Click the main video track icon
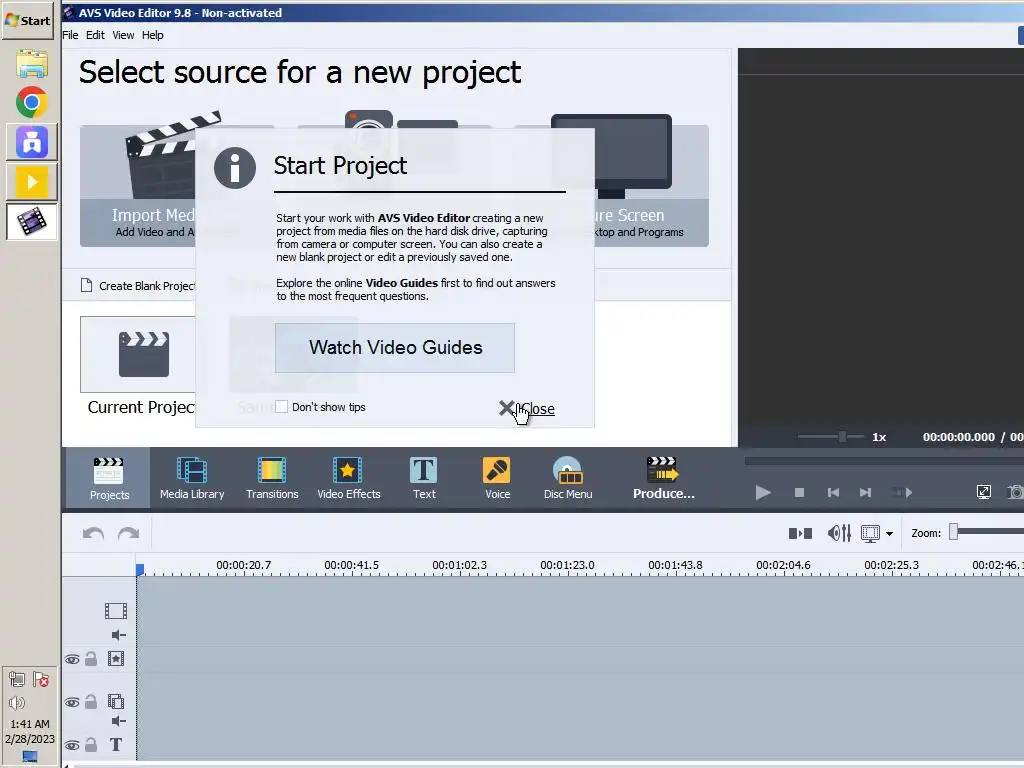 pyautogui.click(x=116, y=611)
